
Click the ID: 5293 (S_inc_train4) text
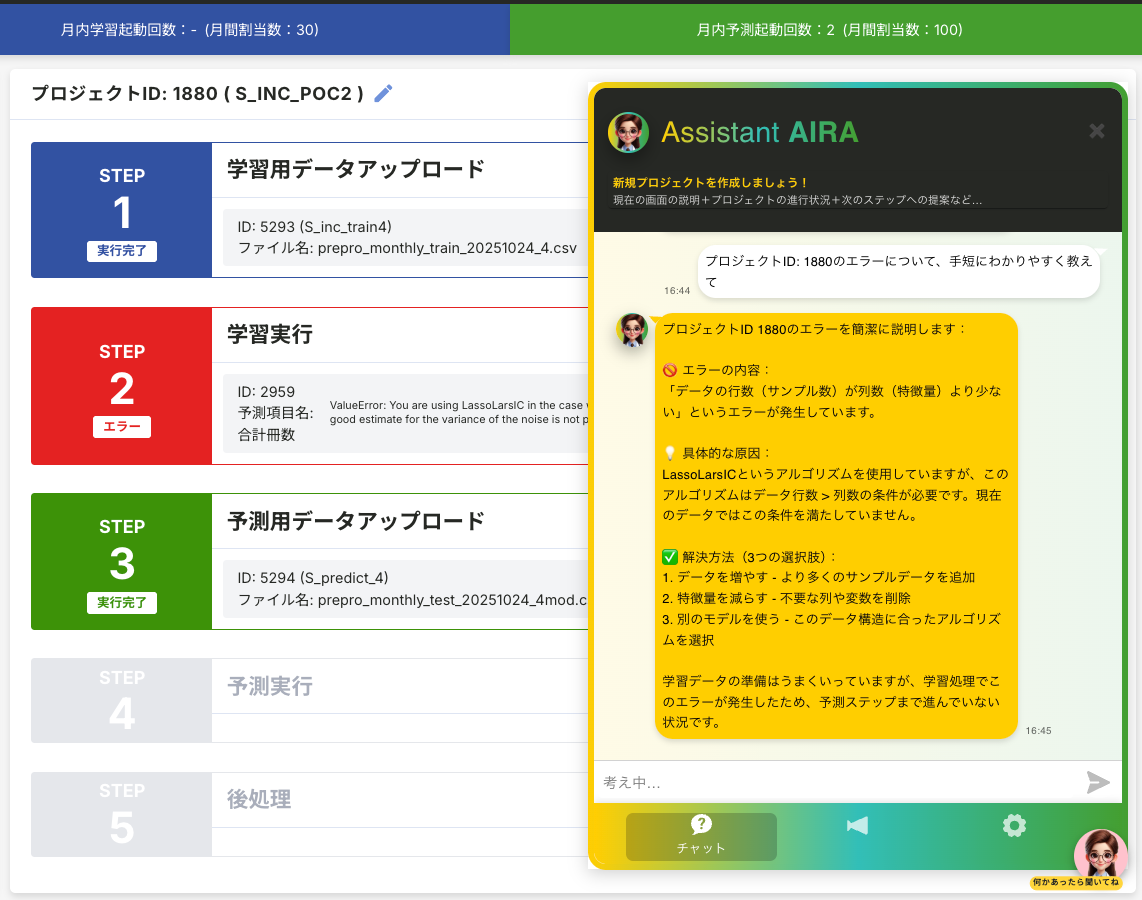point(315,226)
